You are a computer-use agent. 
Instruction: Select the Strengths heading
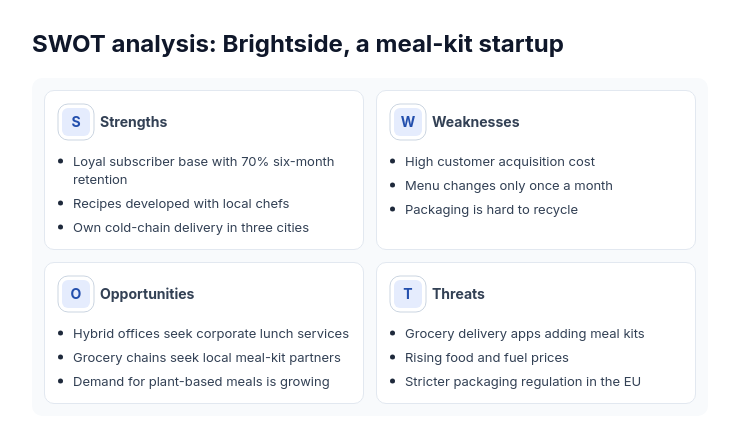click(134, 122)
